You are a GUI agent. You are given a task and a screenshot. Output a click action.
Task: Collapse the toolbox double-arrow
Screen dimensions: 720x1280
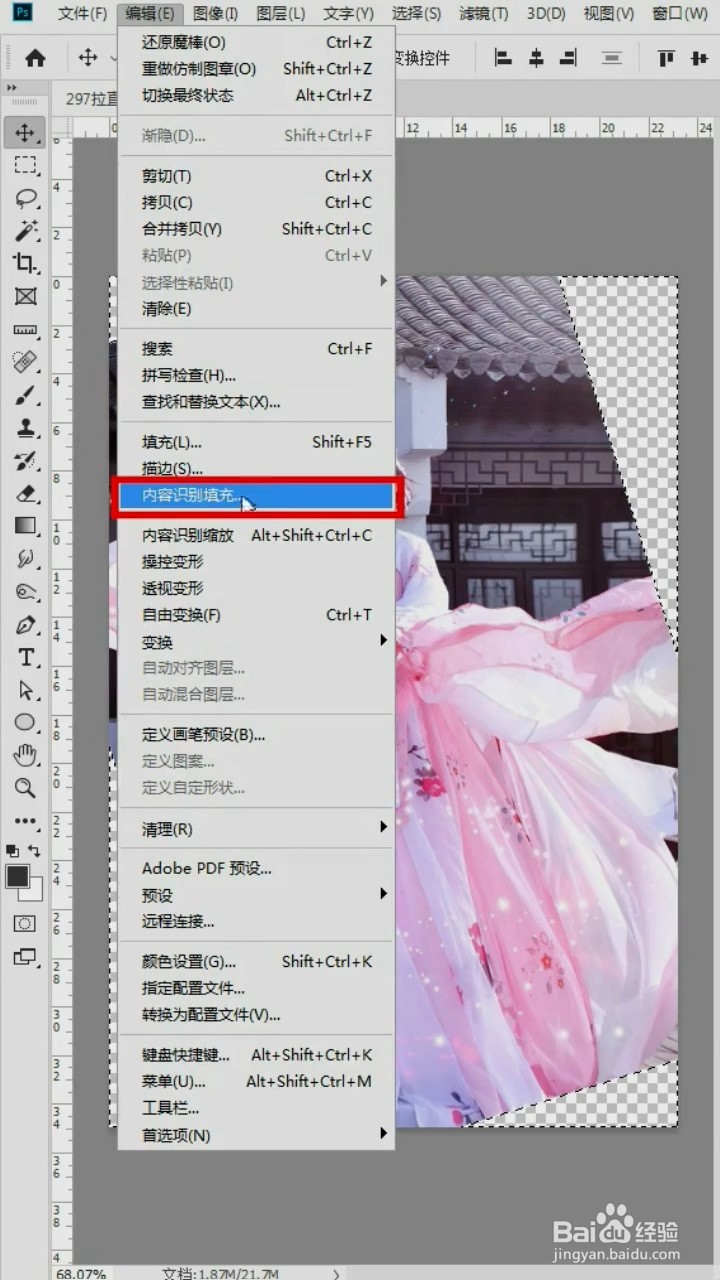(12, 88)
